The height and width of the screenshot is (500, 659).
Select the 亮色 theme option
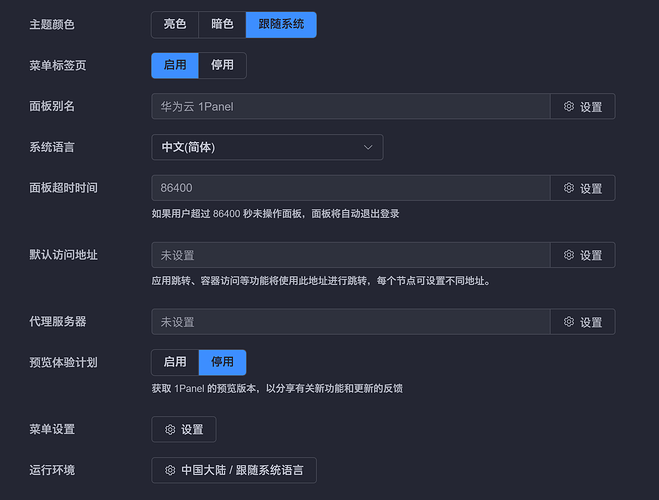point(175,25)
